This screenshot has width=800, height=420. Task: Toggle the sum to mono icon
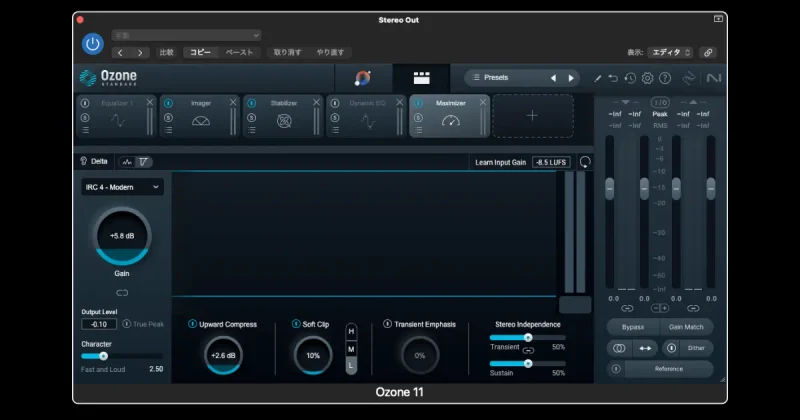[x=619, y=348]
